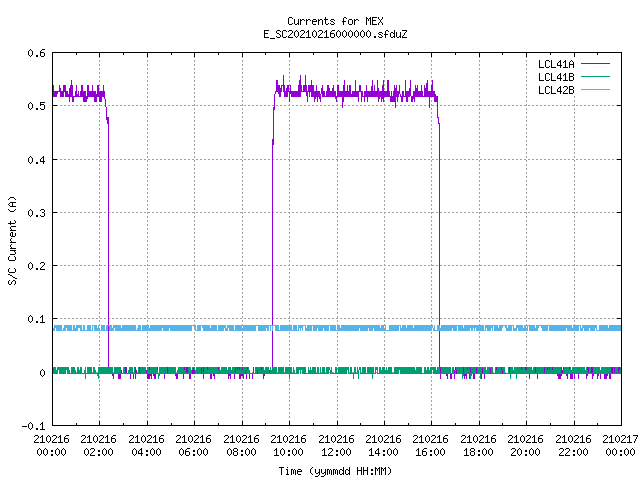Viewport: 640px width, 480px height.
Task: Click the x-axis tick label 210217 00:00
Action: point(620,446)
